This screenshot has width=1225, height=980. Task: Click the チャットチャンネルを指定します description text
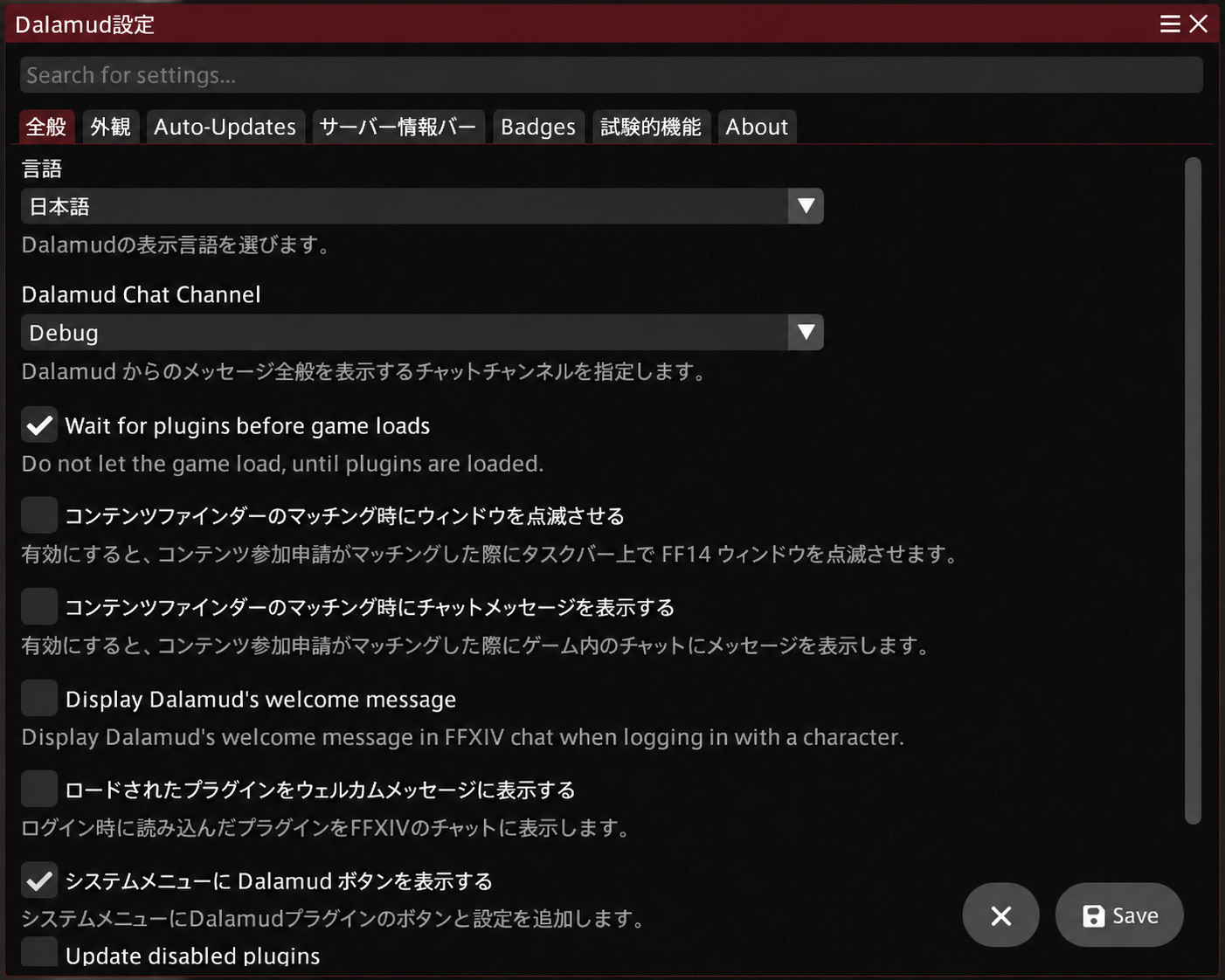pos(364,371)
